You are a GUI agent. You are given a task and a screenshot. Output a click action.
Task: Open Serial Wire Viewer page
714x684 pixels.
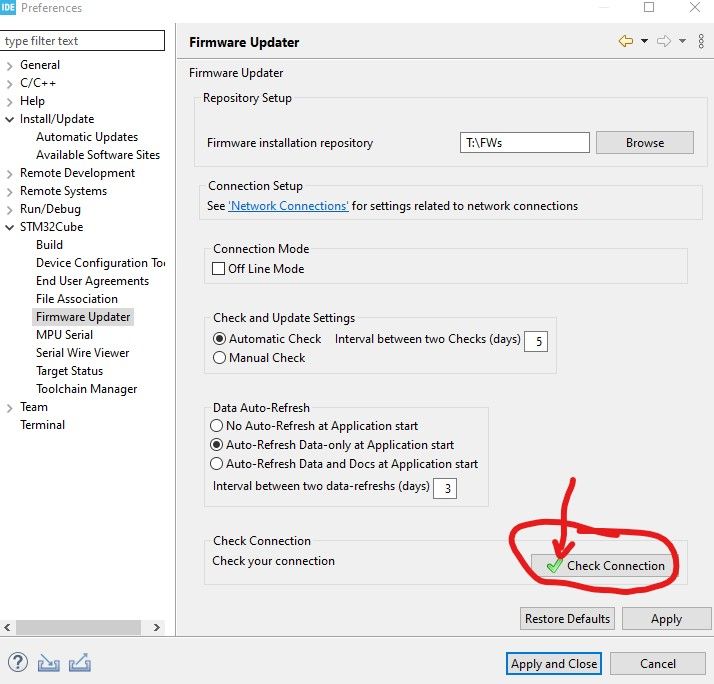coord(82,353)
